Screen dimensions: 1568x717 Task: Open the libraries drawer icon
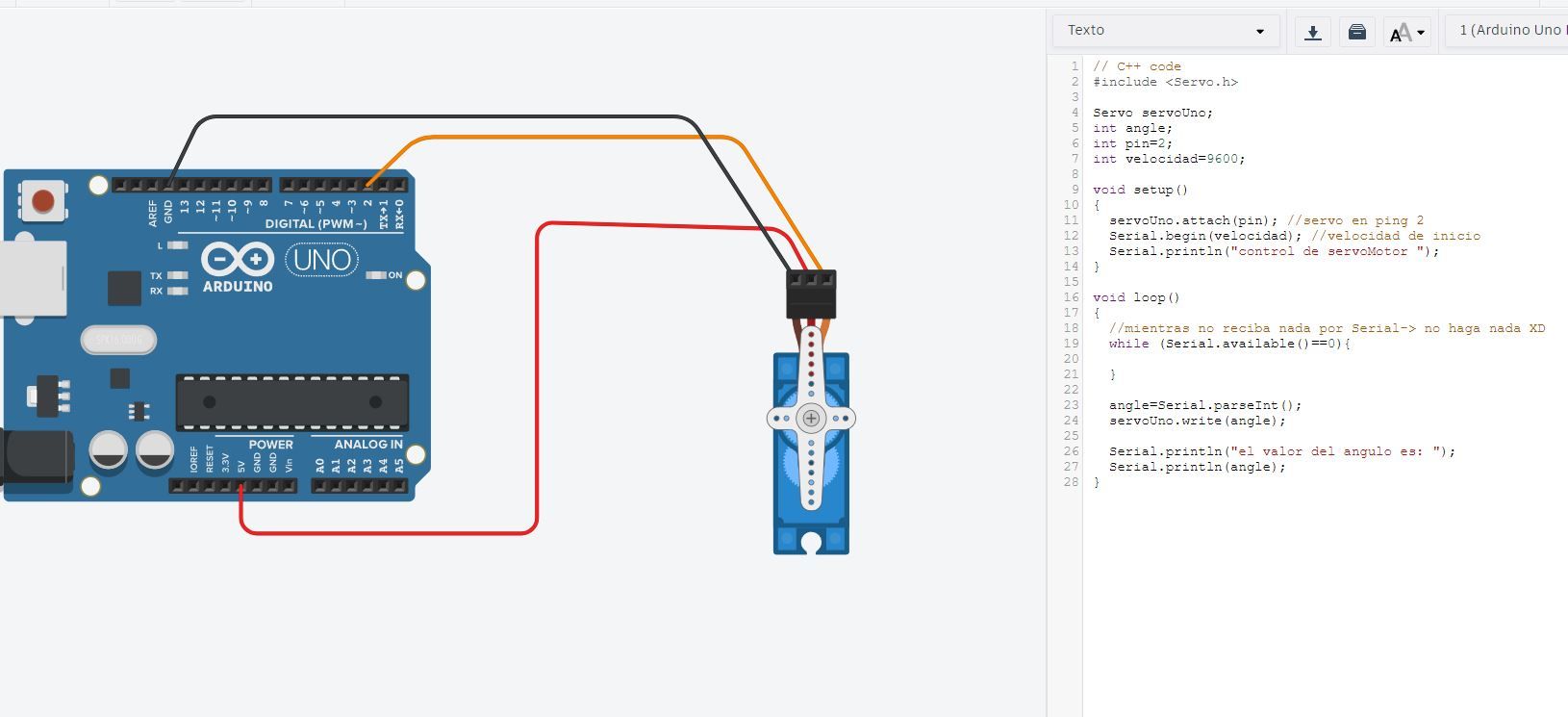pos(1356,32)
